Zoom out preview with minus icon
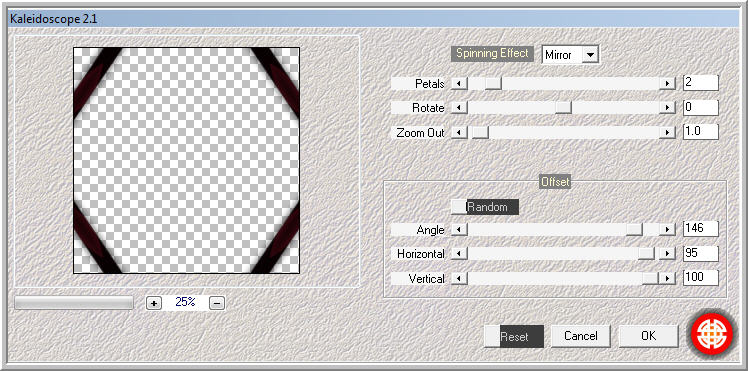Image resolution: width=748 pixels, height=371 pixels. click(x=217, y=303)
